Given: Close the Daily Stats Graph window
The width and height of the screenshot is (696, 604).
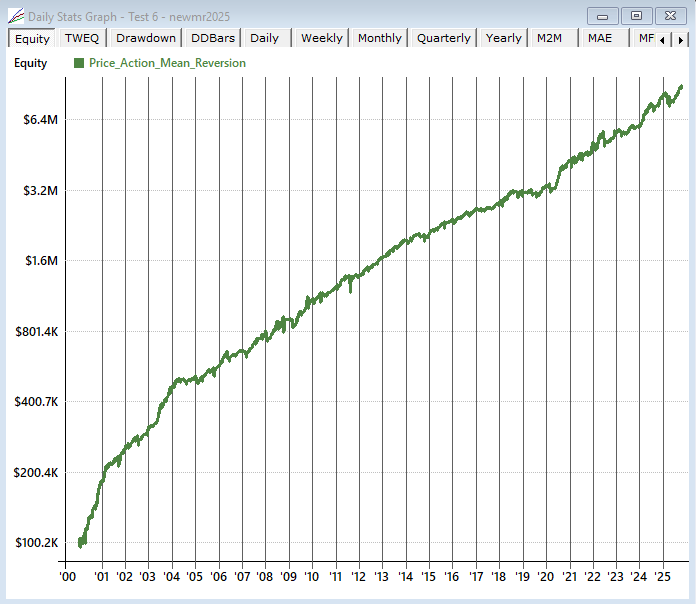Looking at the screenshot, I should pyautogui.click(x=670, y=16).
